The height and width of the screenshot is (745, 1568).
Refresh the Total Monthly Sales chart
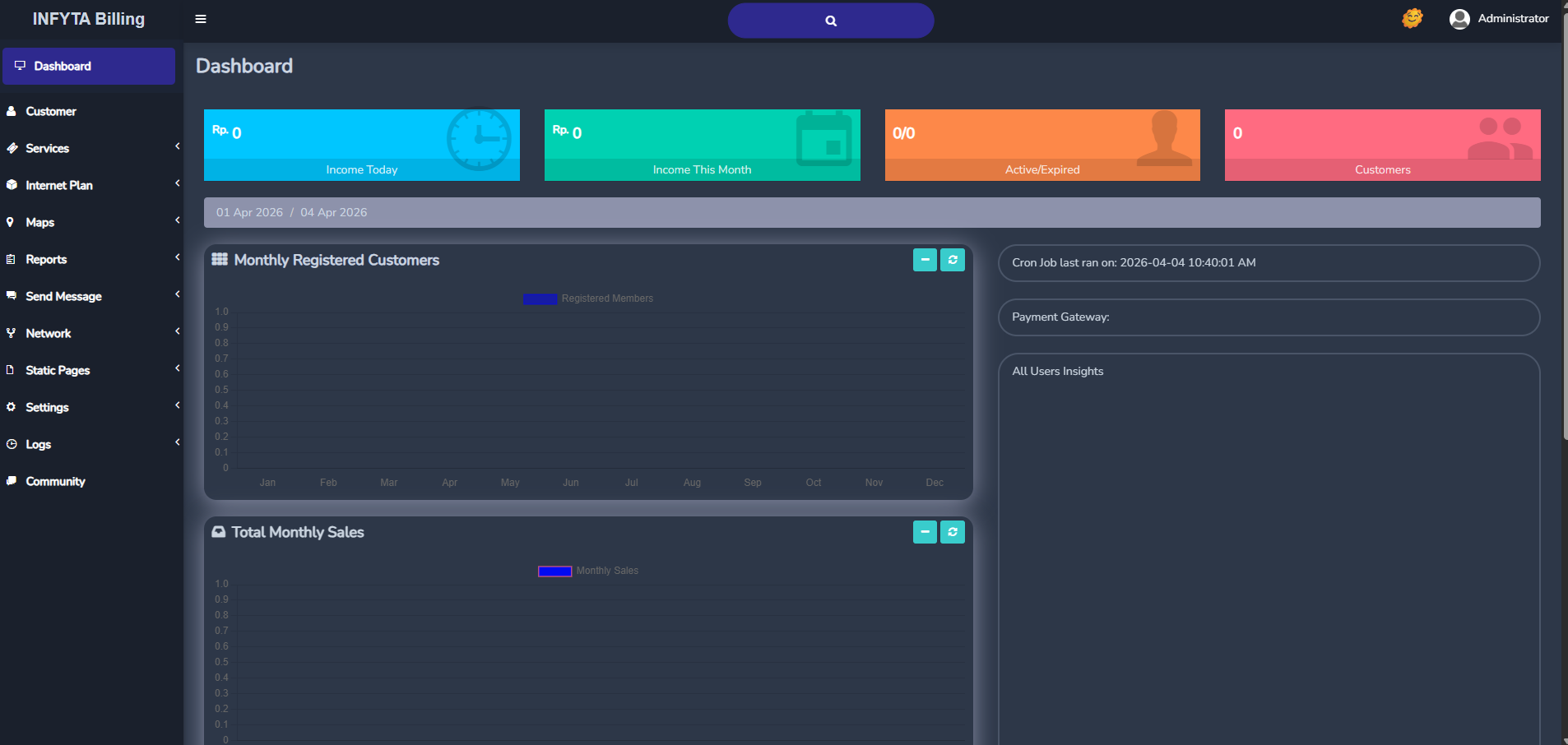click(x=953, y=532)
